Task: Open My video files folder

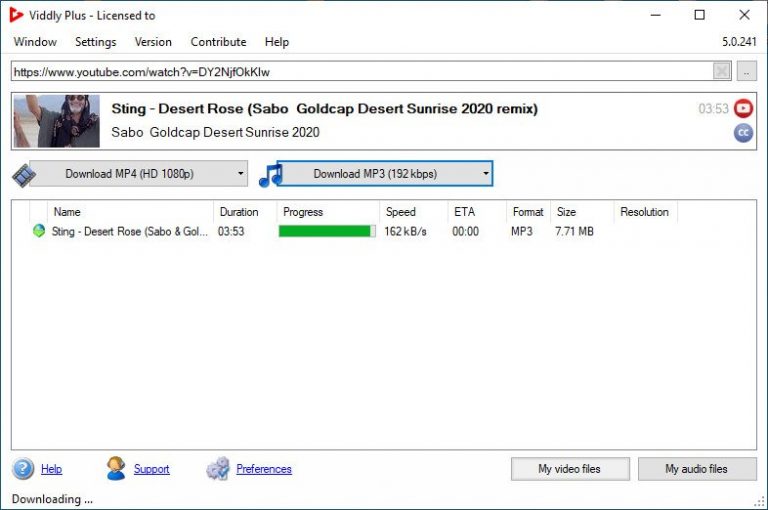Action: pos(570,469)
